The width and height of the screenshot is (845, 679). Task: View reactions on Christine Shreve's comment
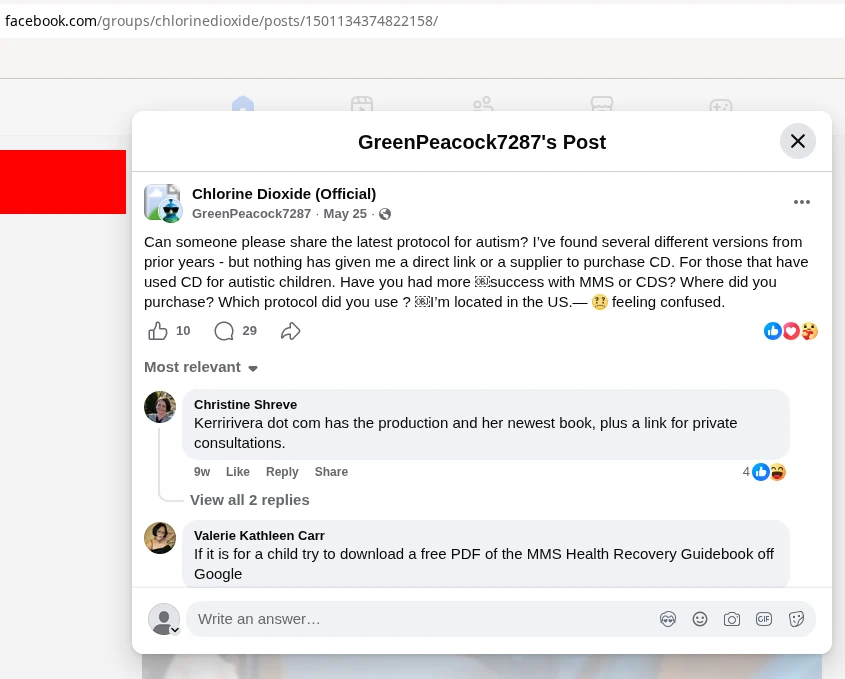764,472
